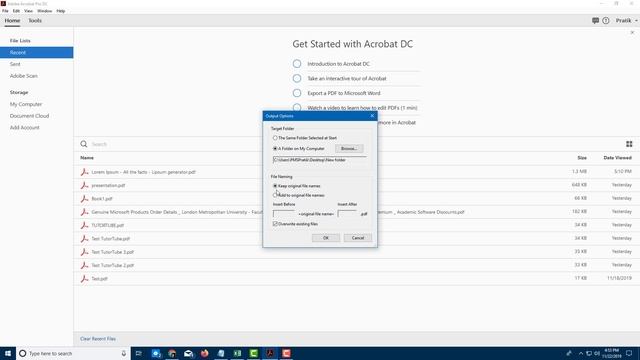Switch to thumbnail grid view
Image resolution: width=640 pixels, height=360 pixels.
click(629, 144)
